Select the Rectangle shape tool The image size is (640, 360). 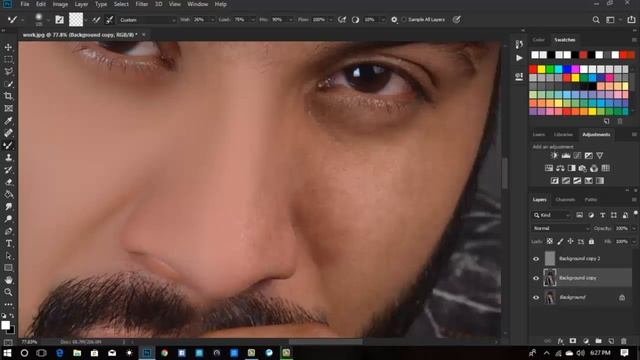click(x=8, y=268)
